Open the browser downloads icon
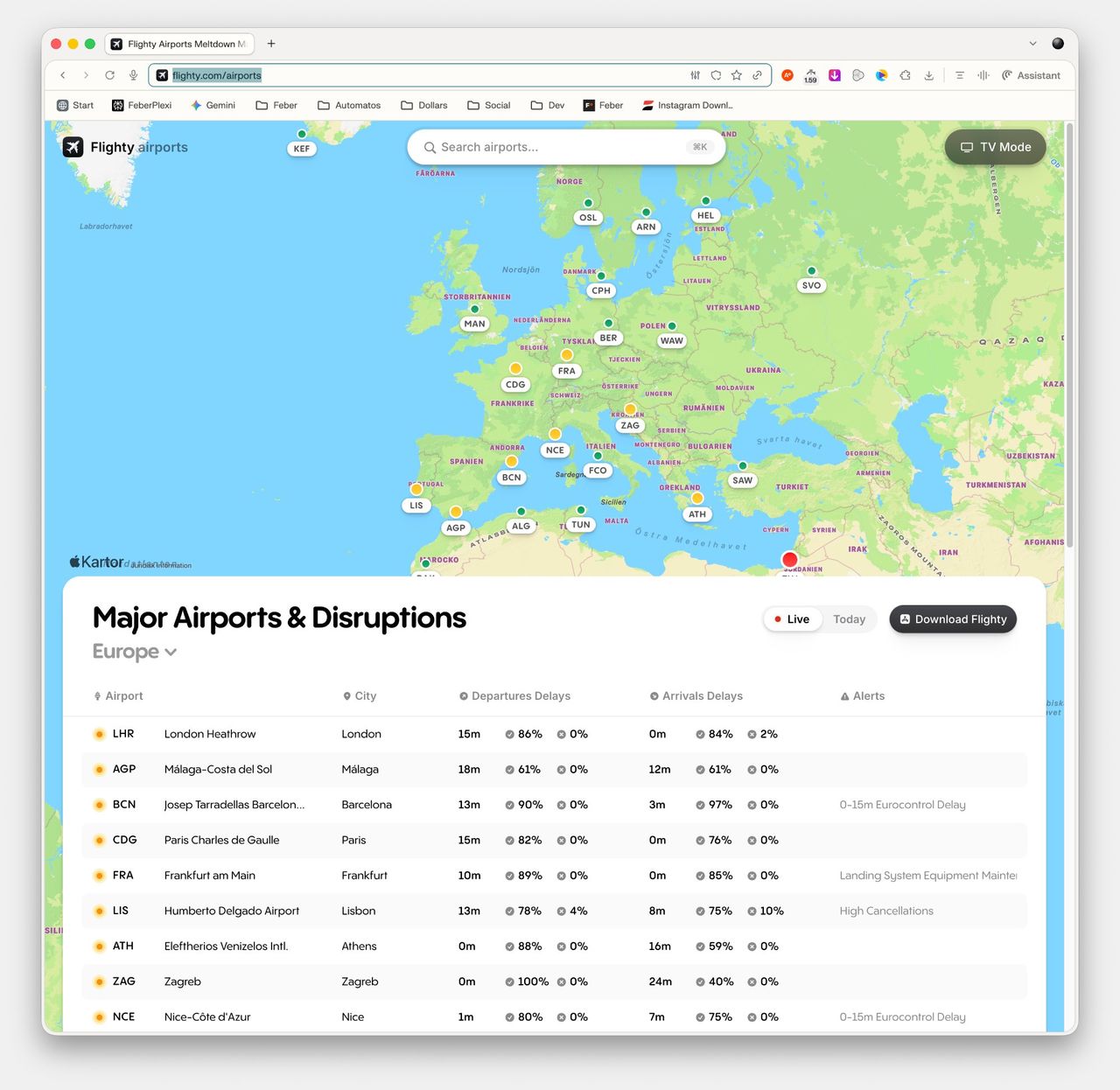 (x=929, y=75)
